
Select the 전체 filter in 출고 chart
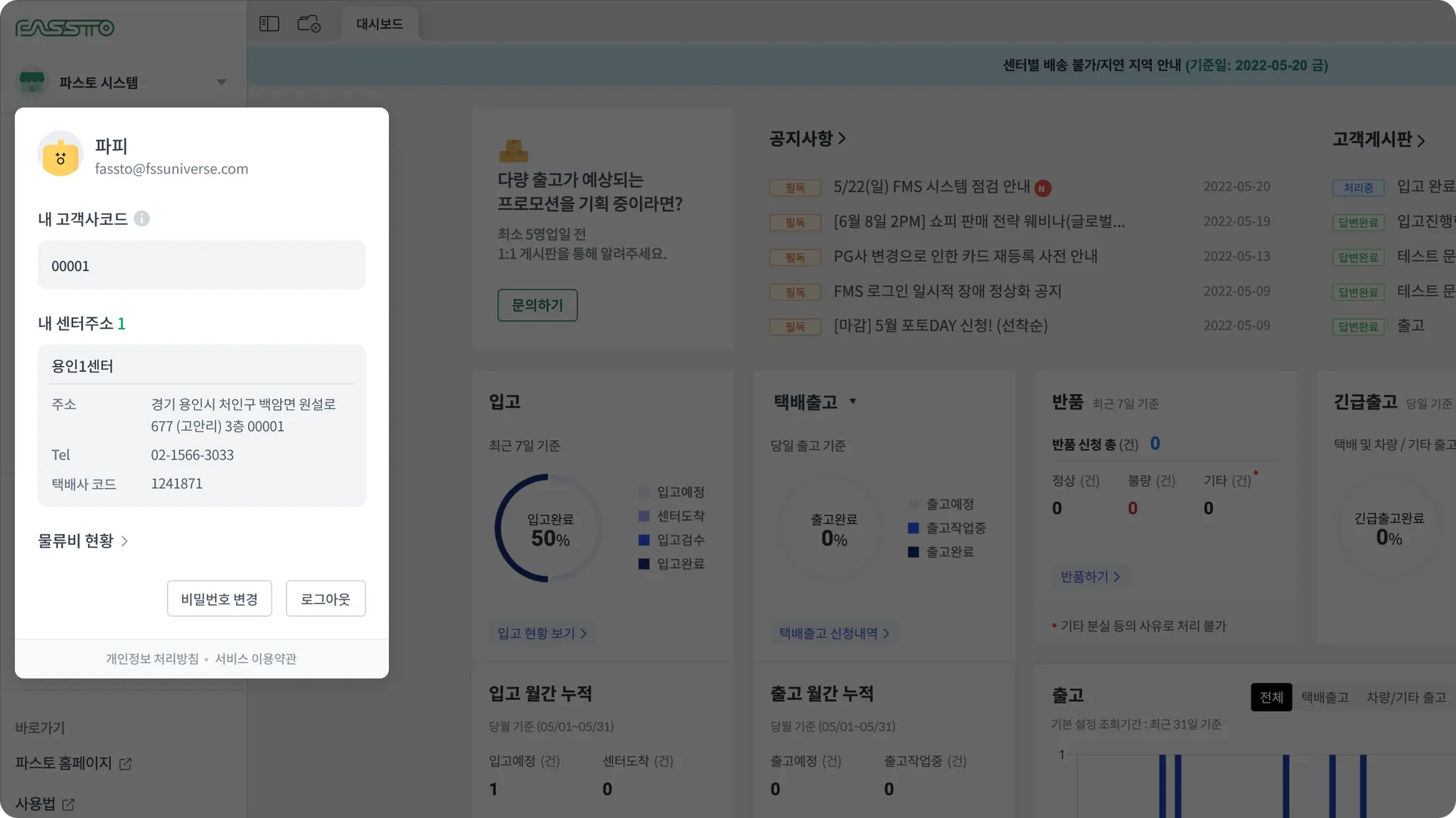[1271, 697]
